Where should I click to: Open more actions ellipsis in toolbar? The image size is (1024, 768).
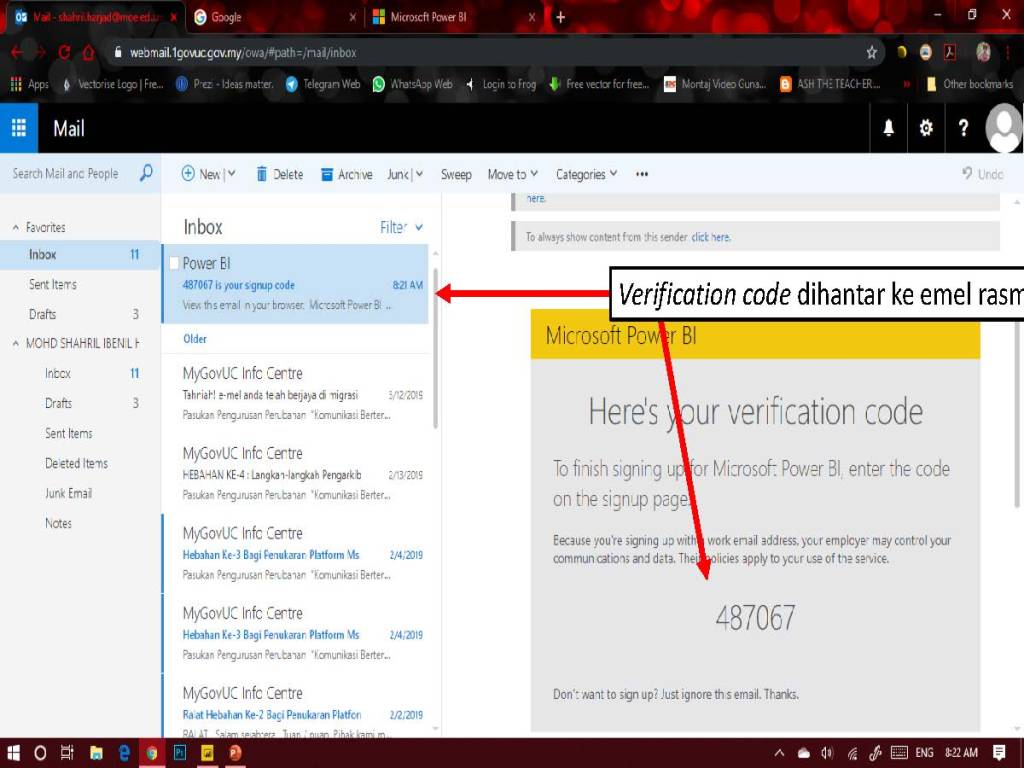(x=642, y=174)
